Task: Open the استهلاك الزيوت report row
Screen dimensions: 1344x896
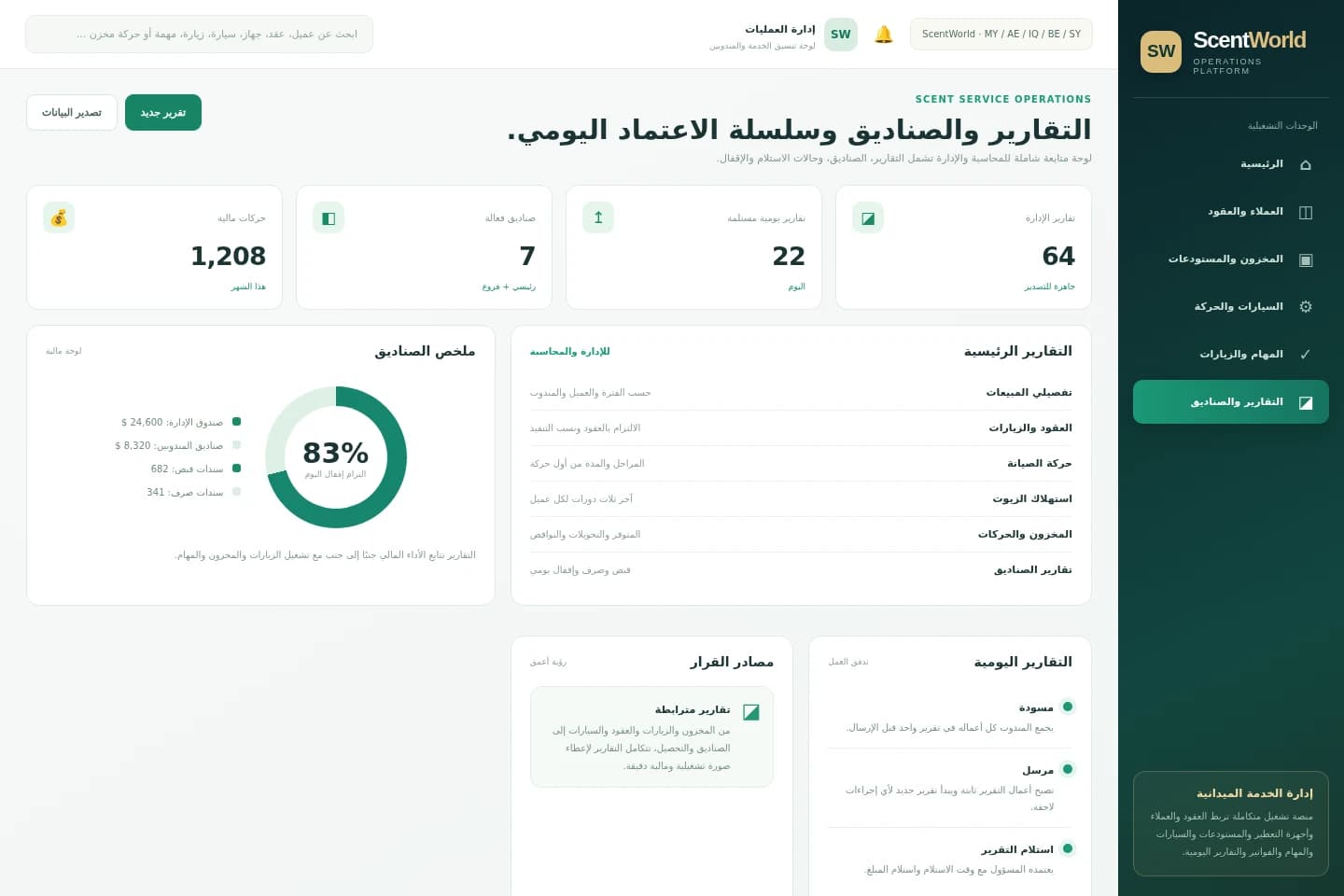Action: coord(801,499)
